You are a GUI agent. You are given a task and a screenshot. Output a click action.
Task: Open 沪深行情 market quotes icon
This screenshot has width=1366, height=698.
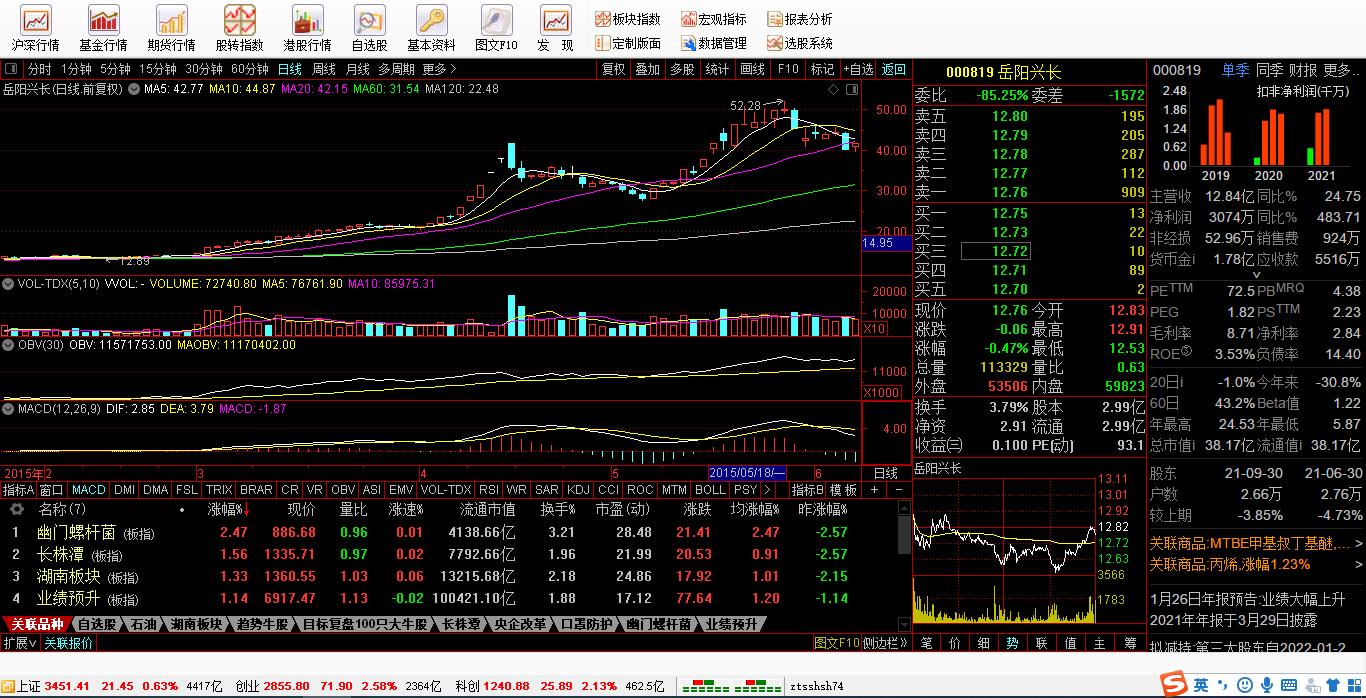pos(36,28)
